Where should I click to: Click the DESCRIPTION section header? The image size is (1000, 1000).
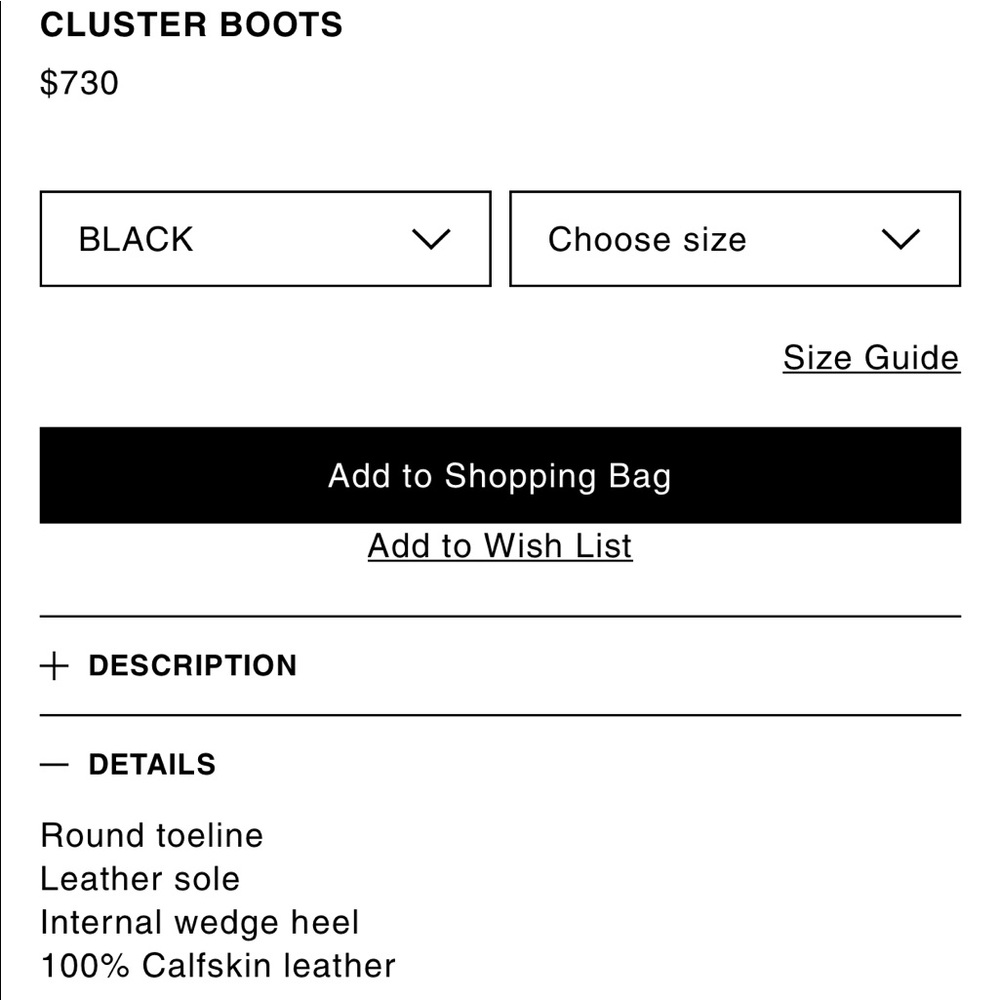(193, 665)
